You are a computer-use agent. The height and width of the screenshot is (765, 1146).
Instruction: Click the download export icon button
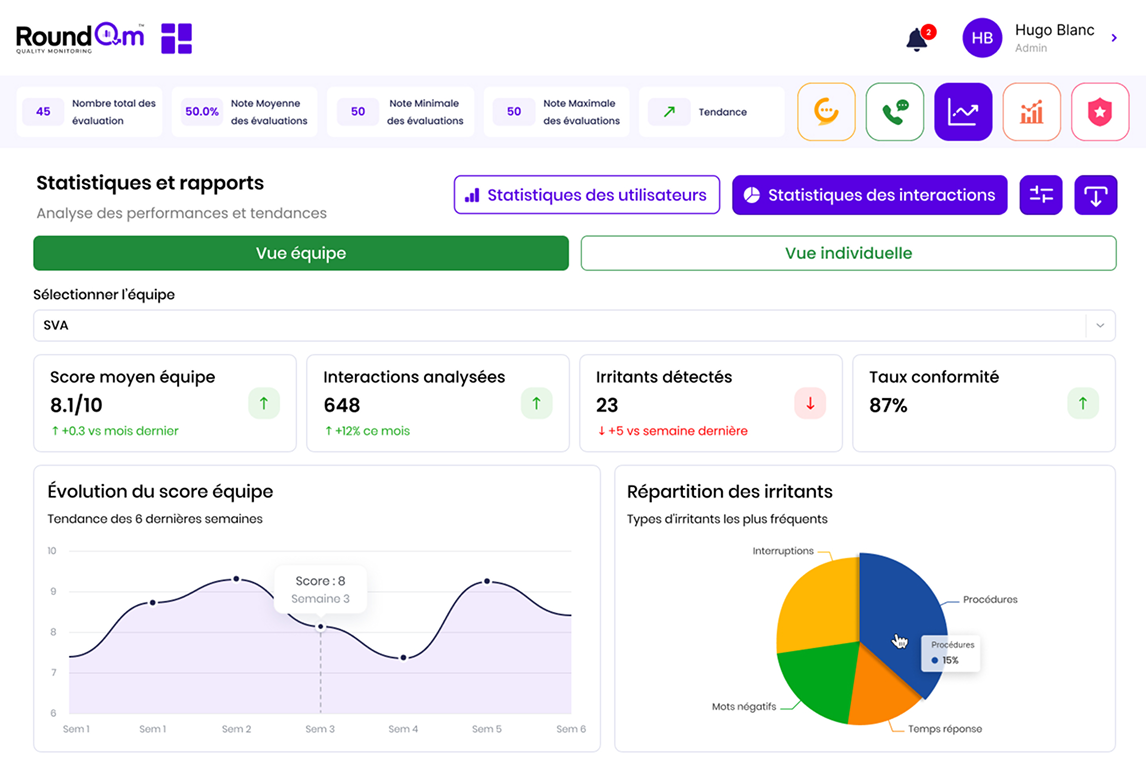click(x=1095, y=195)
